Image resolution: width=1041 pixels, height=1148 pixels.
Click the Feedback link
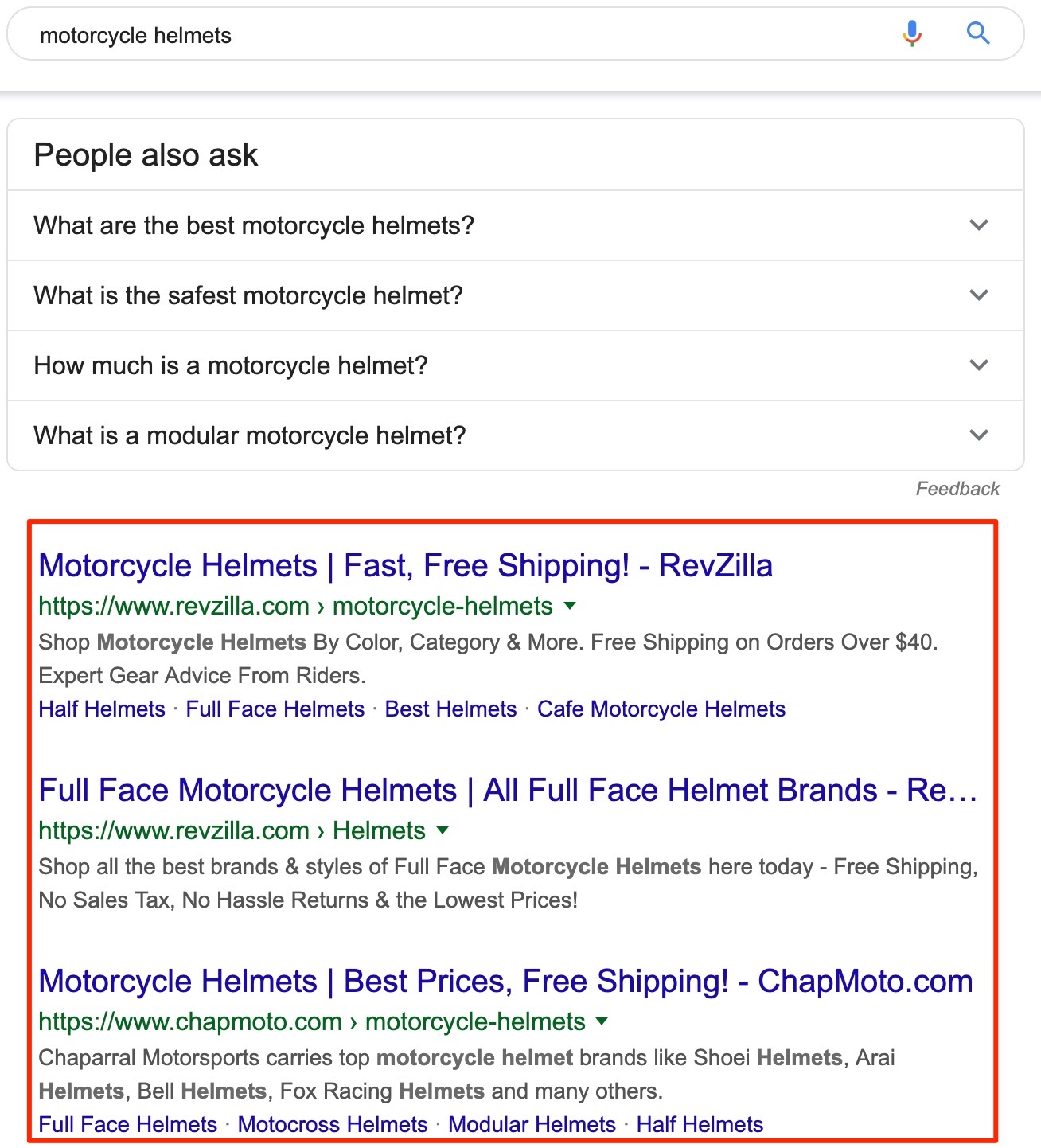957,489
